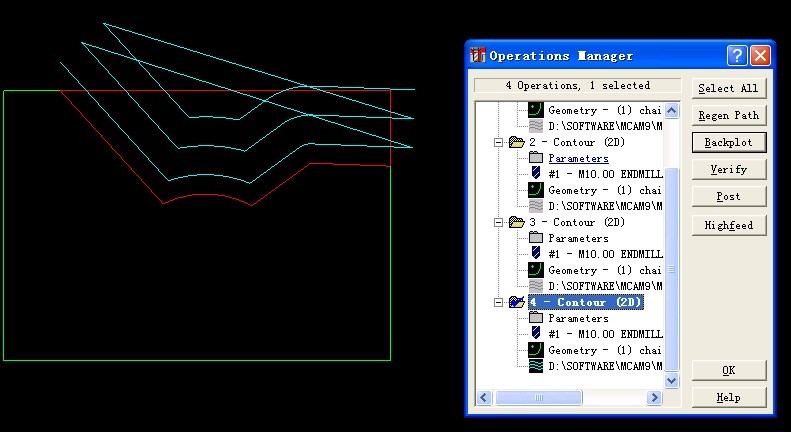This screenshot has width=791, height=432.
Task: Select #1 - M10.00 ENDMILL in operation 3
Action: pos(605,254)
